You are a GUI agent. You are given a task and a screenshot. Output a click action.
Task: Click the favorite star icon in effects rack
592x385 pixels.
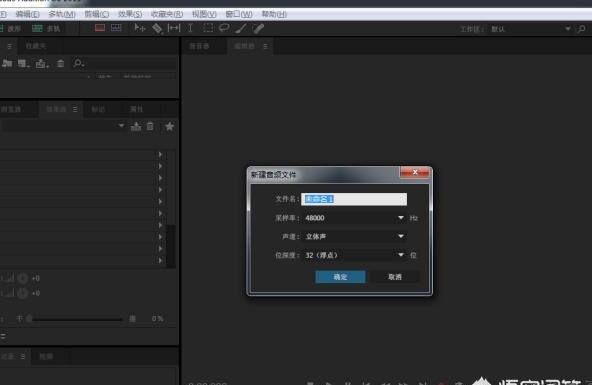click(170, 126)
